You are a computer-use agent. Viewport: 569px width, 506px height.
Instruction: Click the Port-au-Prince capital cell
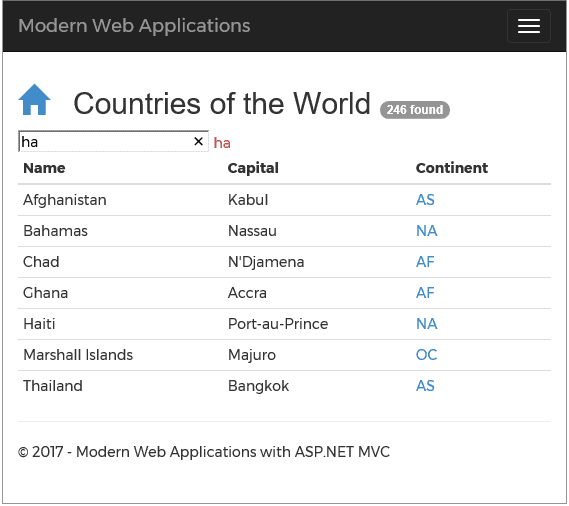click(278, 324)
